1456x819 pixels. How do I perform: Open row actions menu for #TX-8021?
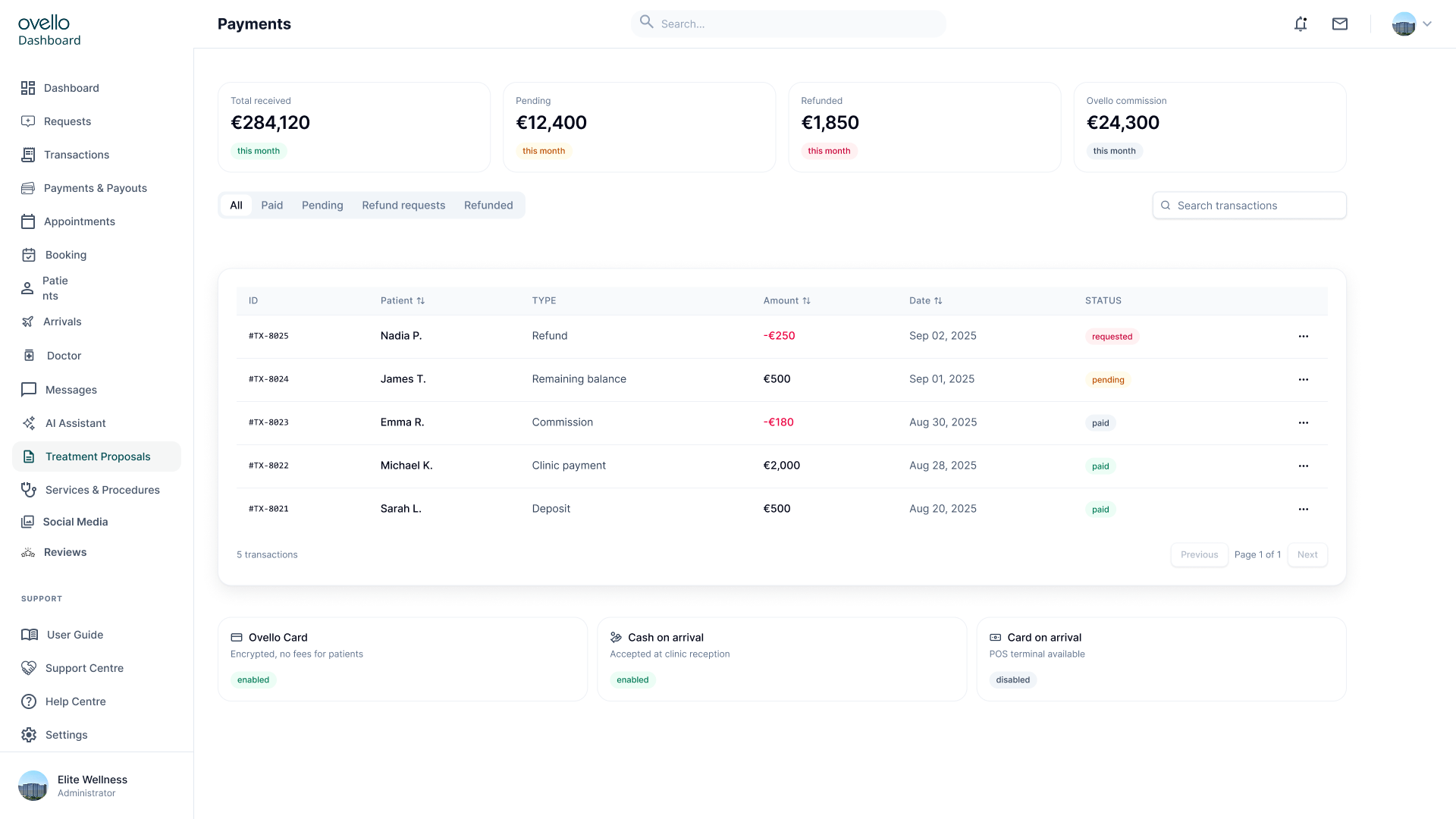click(x=1304, y=509)
